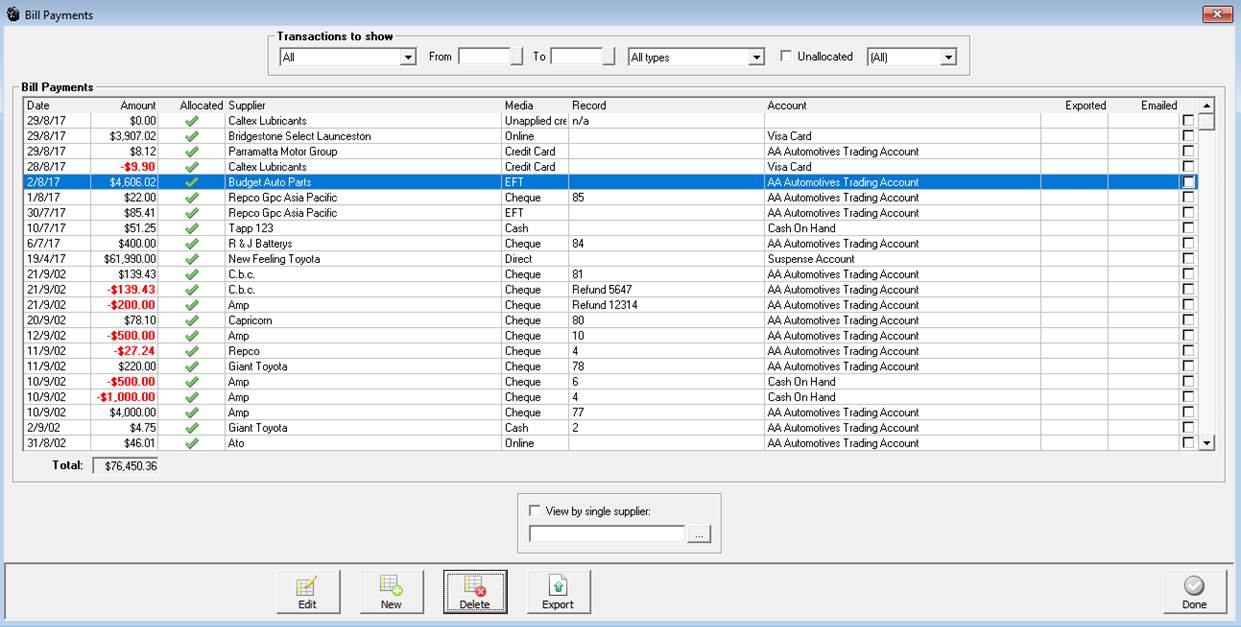Open the Transactions to show 'All' dropdown

pyautogui.click(x=407, y=58)
